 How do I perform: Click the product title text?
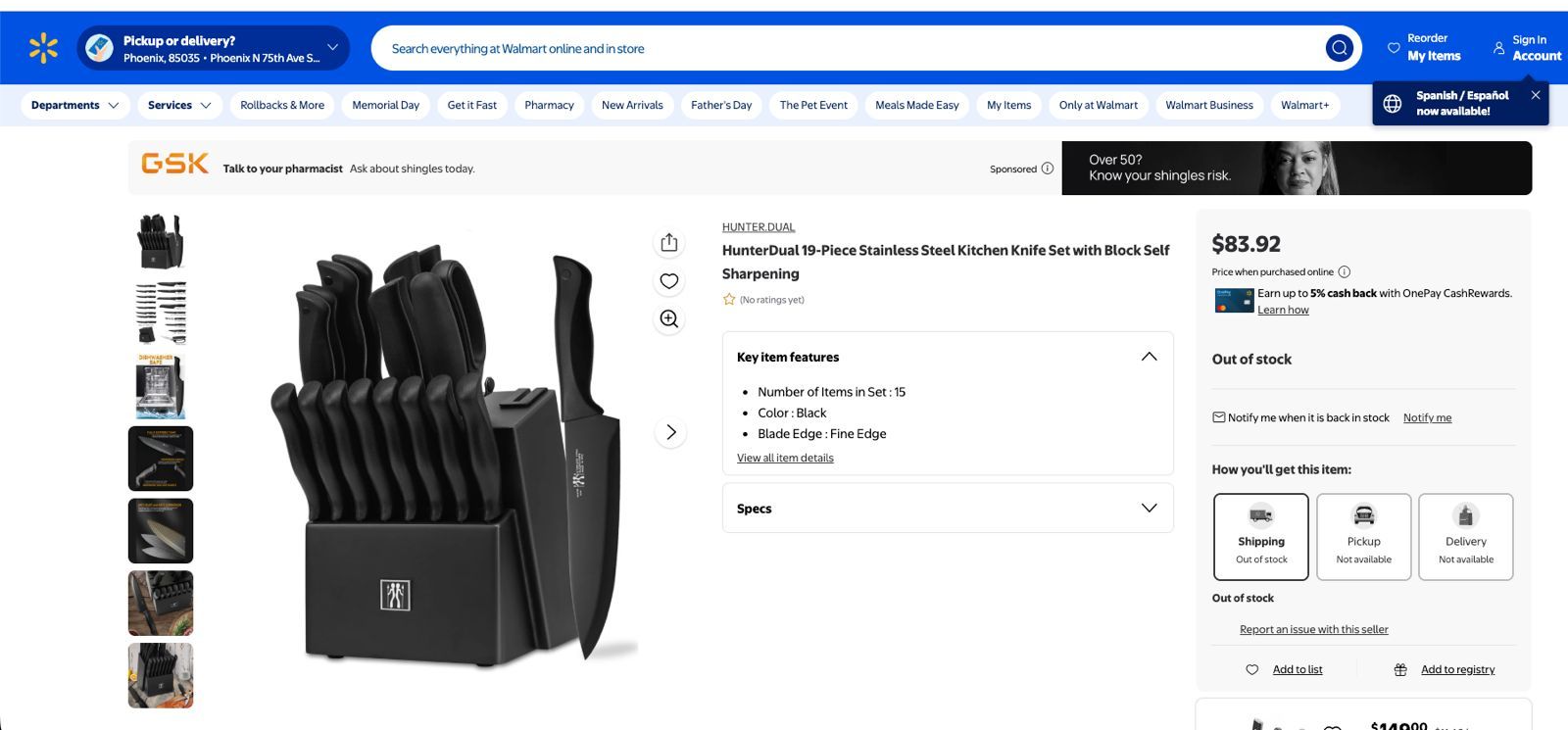tap(946, 262)
